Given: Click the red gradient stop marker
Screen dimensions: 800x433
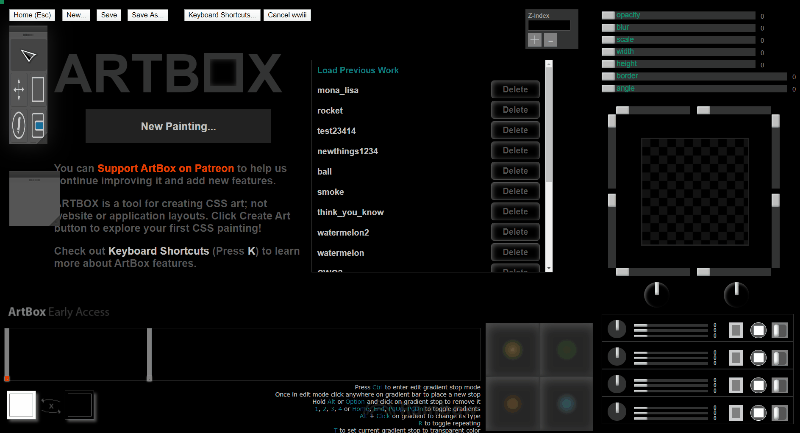Looking at the screenshot, I should coord(7,378).
